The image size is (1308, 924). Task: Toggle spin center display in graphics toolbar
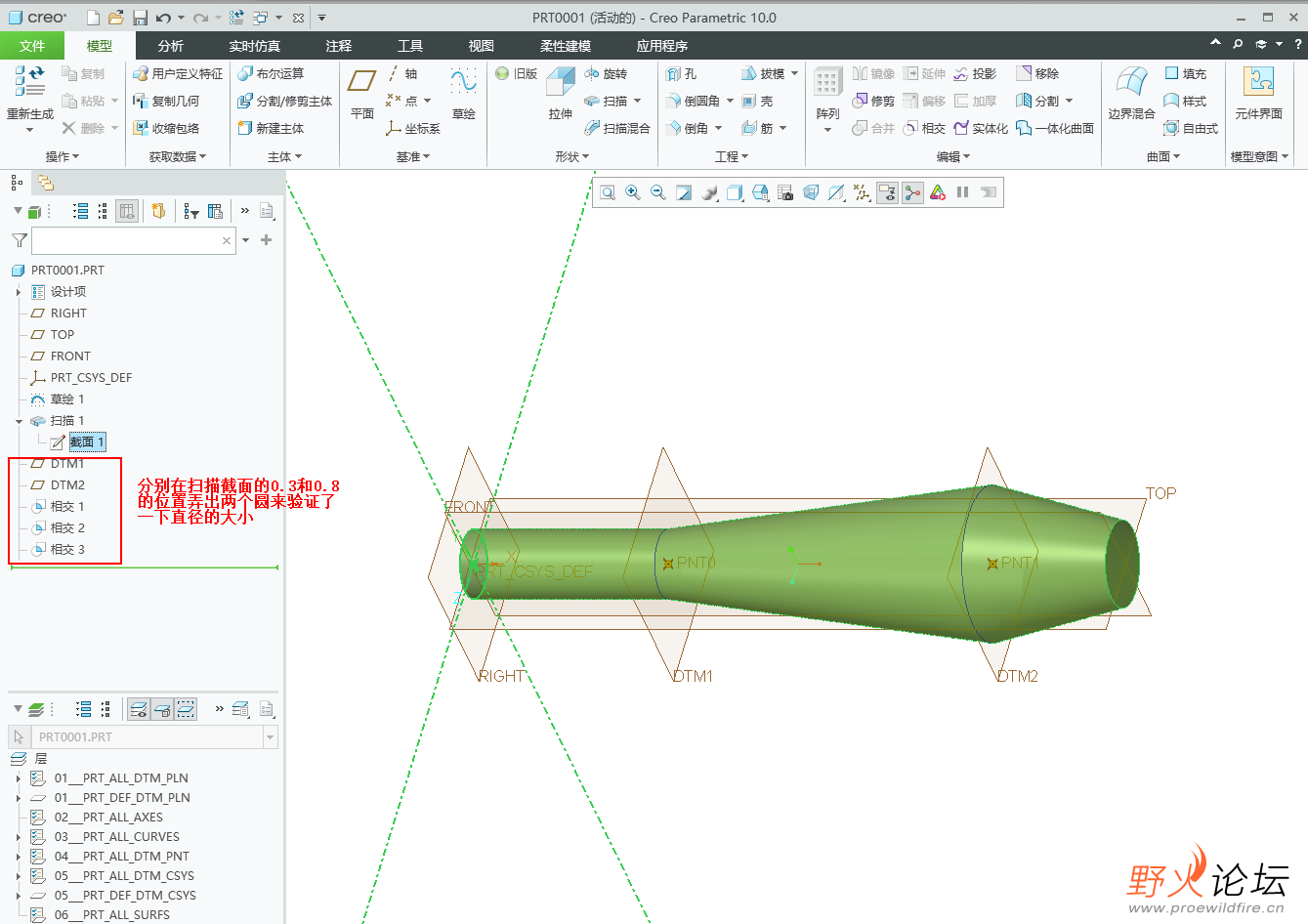tap(912, 192)
